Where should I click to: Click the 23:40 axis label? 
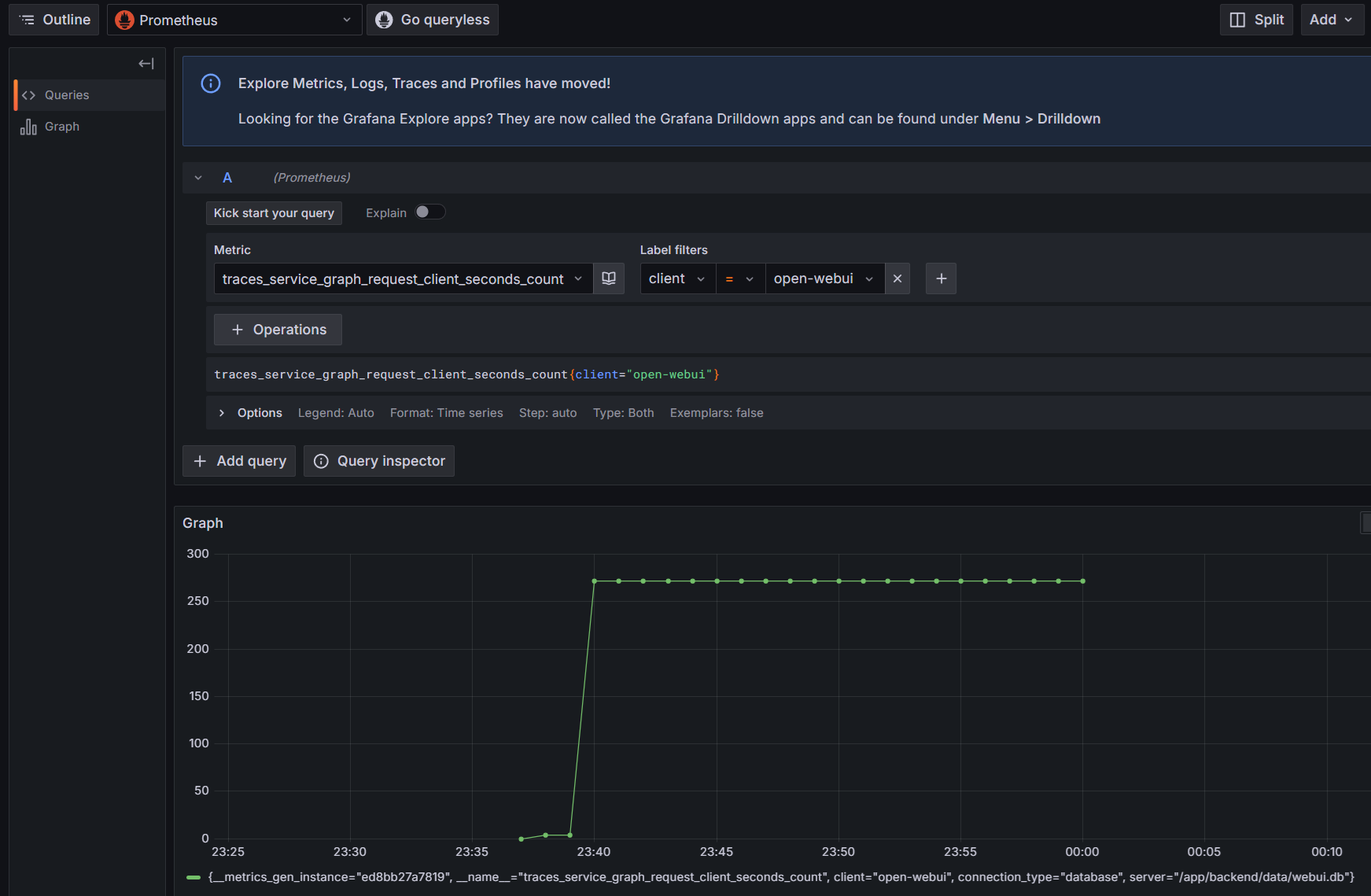594,852
